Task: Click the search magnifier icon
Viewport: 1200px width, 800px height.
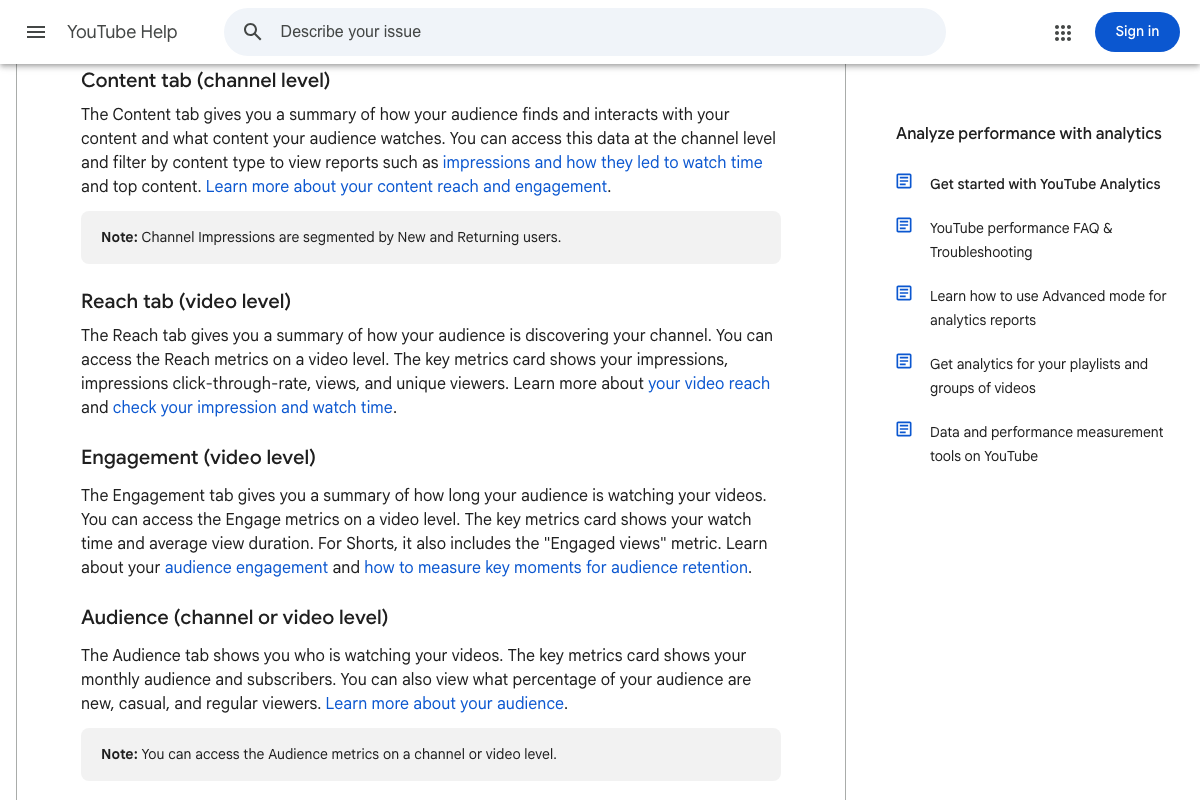Action: pos(253,32)
